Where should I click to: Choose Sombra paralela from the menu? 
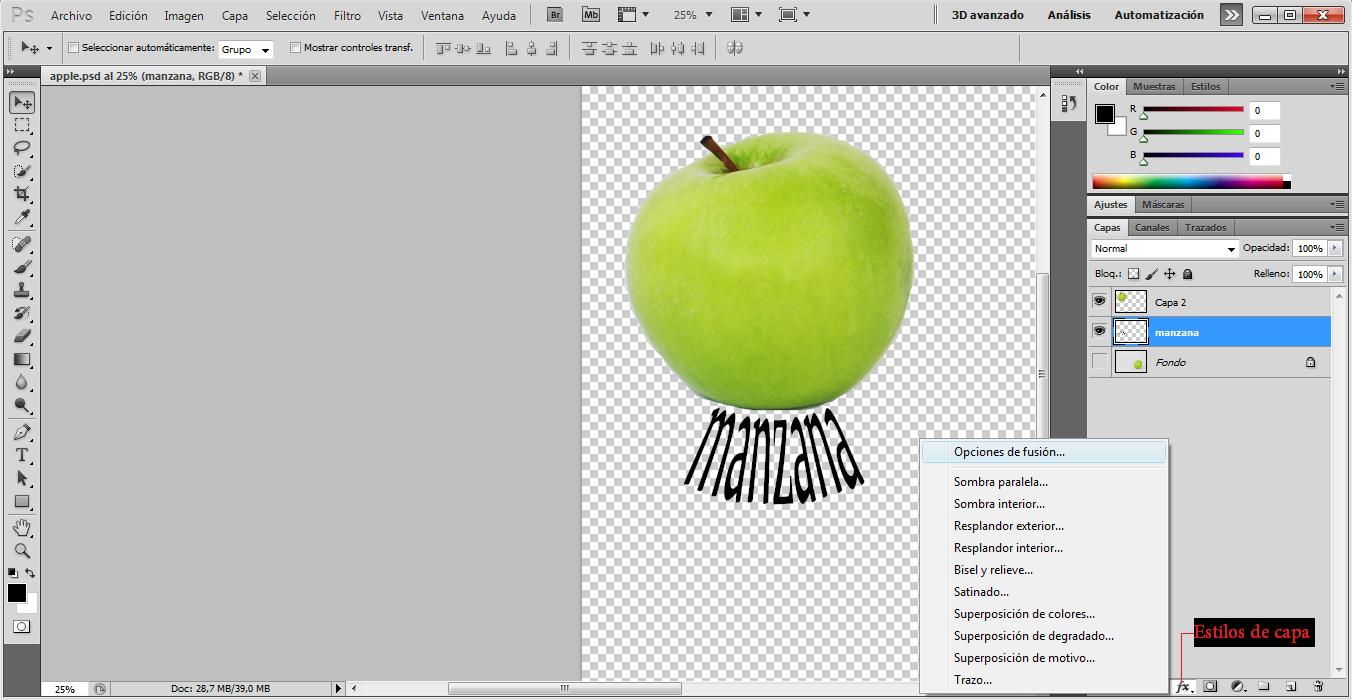(1001, 481)
